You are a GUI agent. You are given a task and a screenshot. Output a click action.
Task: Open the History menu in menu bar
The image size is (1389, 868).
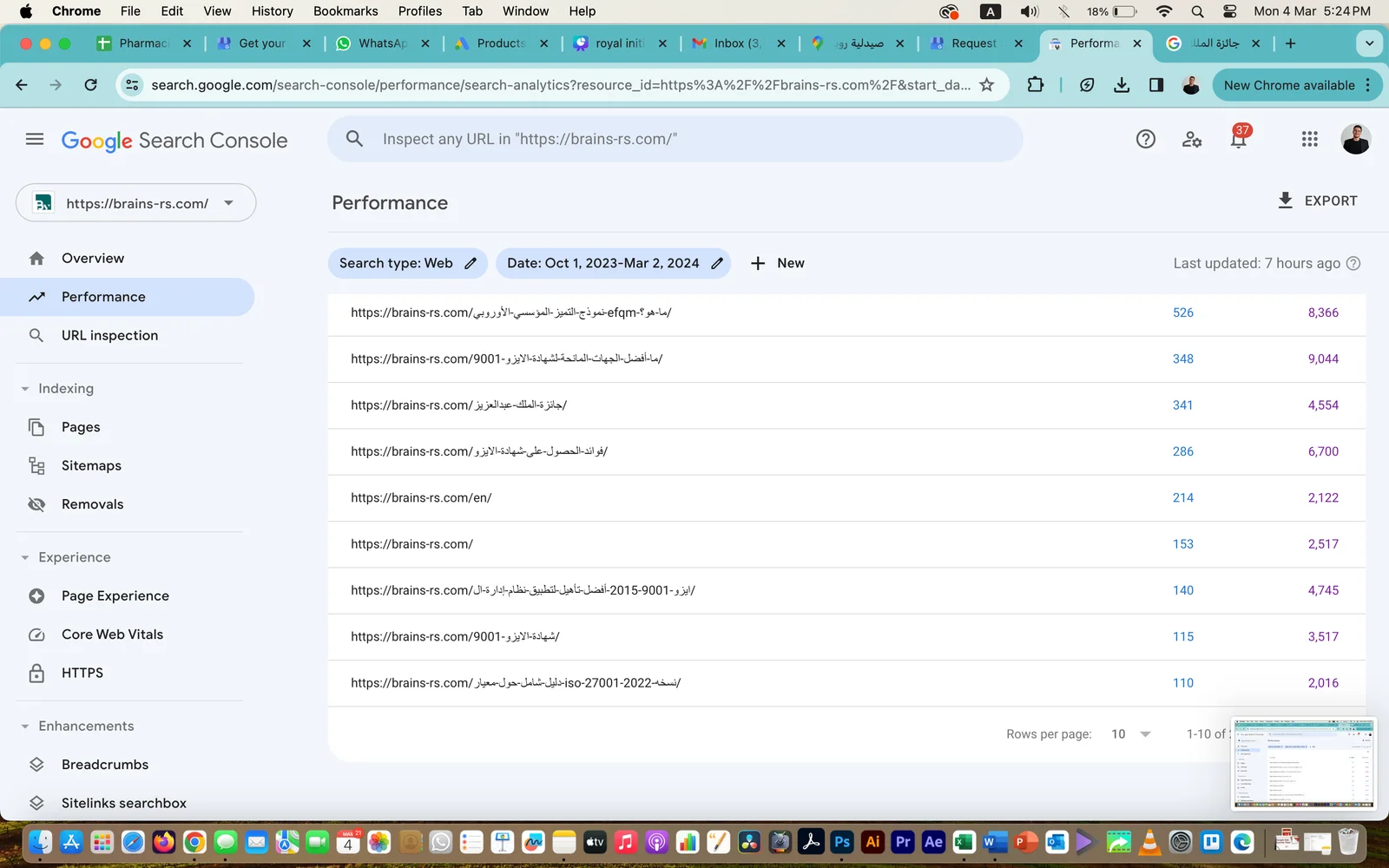[272, 11]
